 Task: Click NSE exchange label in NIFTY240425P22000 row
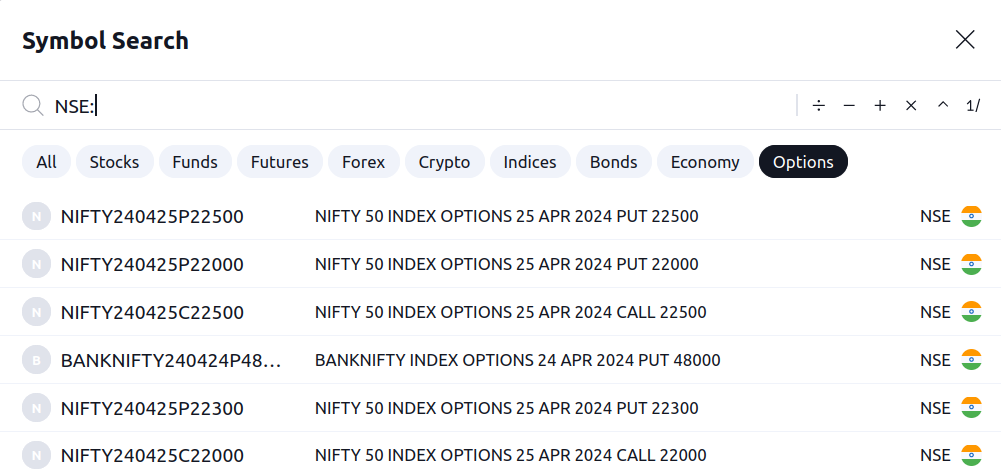coord(935,264)
